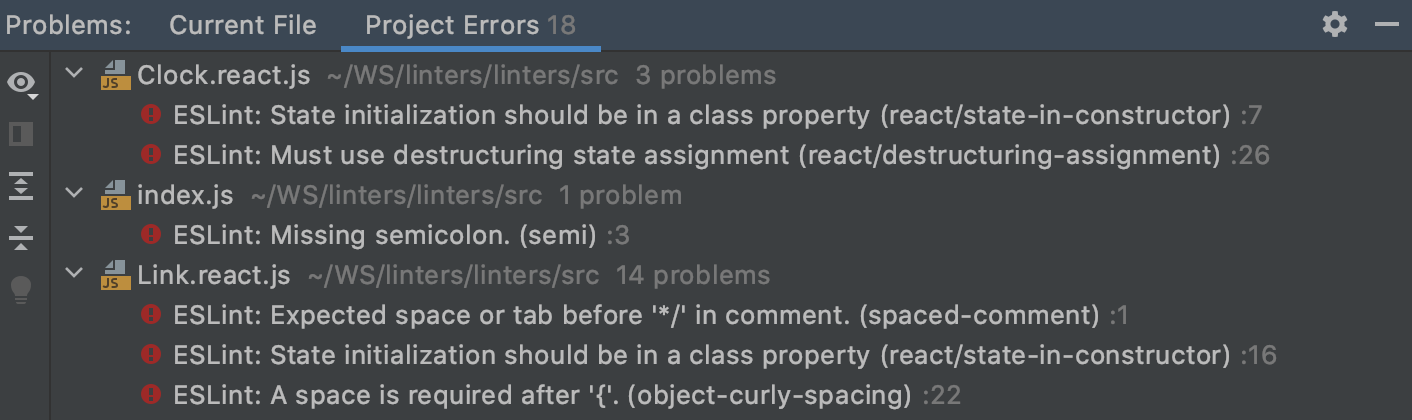The image size is (1412, 420).
Task: Select the Project Errors tab
Action: tap(470, 25)
